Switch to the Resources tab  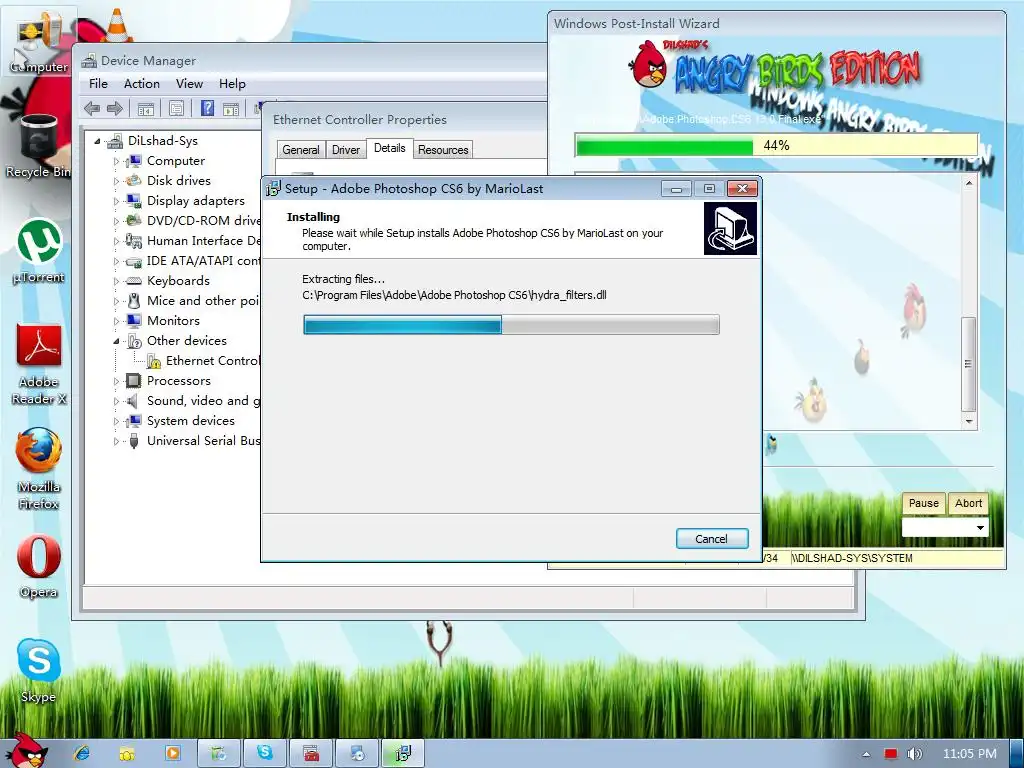pyautogui.click(x=443, y=150)
